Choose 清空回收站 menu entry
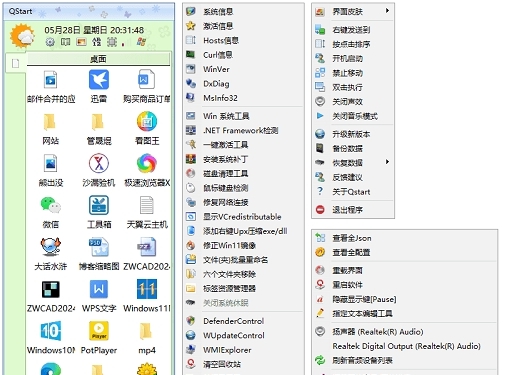Image resolution: width=514 pixels, height=375 pixels. click(x=243, y=364)
